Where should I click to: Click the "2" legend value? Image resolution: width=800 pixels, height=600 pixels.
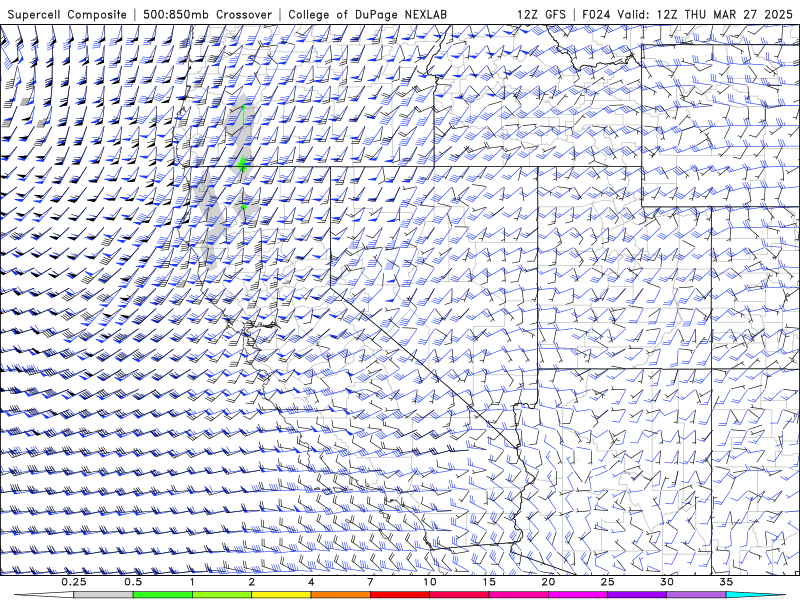pyautogui.click(x=252, y=582)
